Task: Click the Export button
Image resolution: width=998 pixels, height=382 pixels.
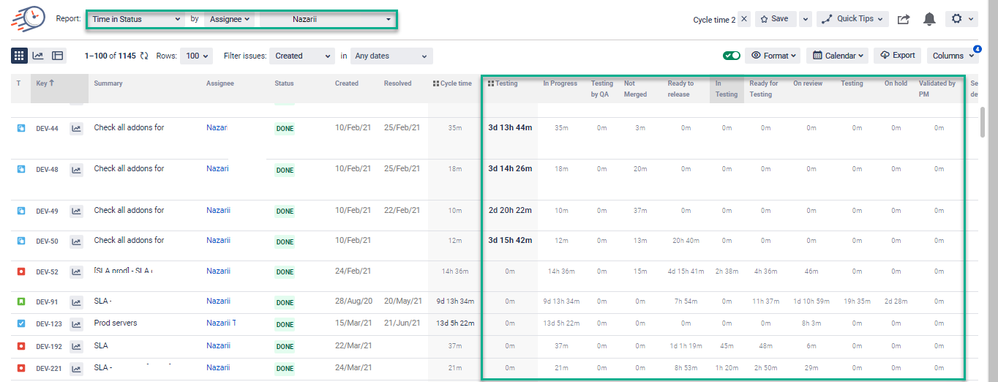Action: tap(897, 56)
